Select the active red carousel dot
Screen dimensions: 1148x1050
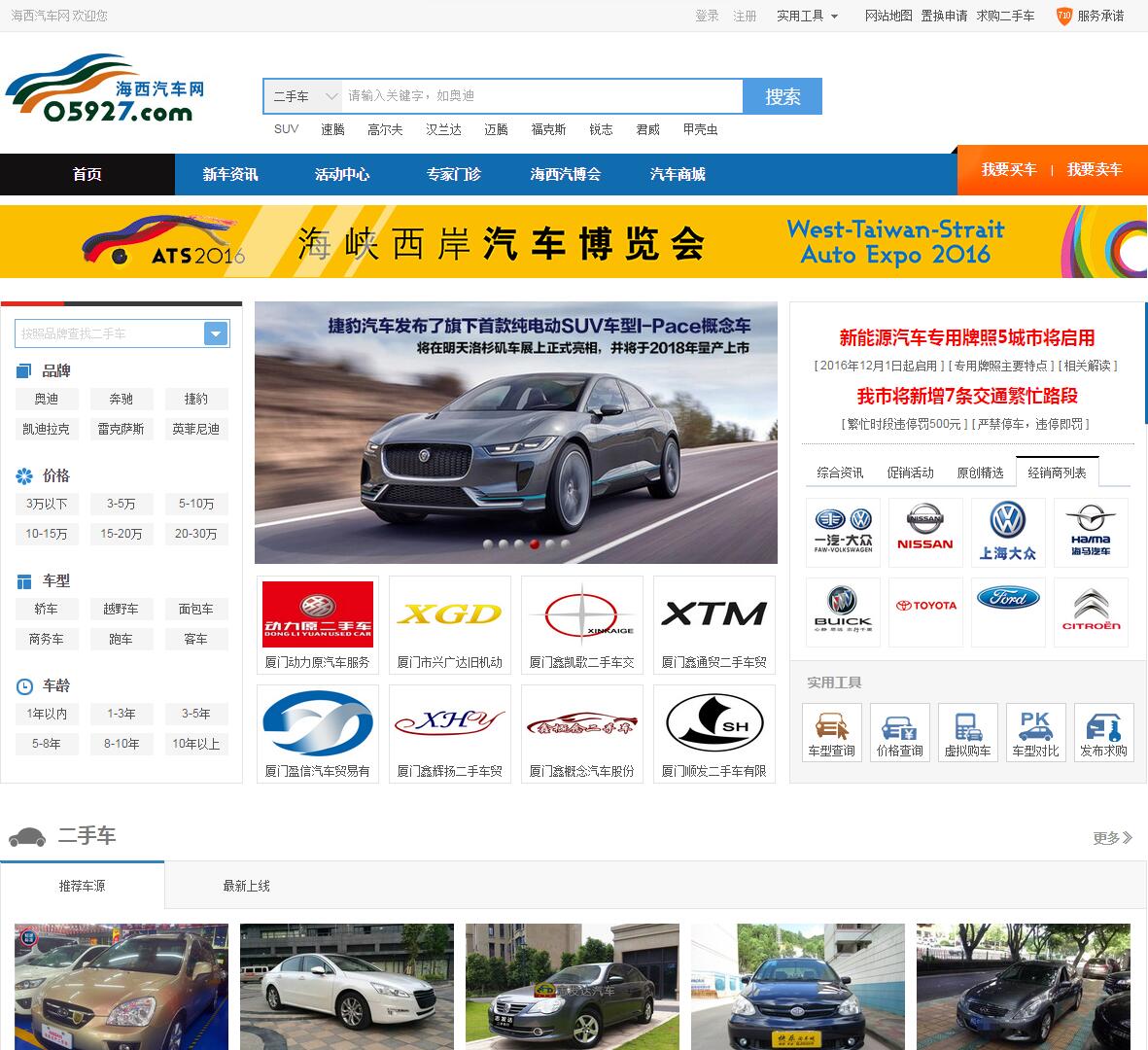(535, 544)
